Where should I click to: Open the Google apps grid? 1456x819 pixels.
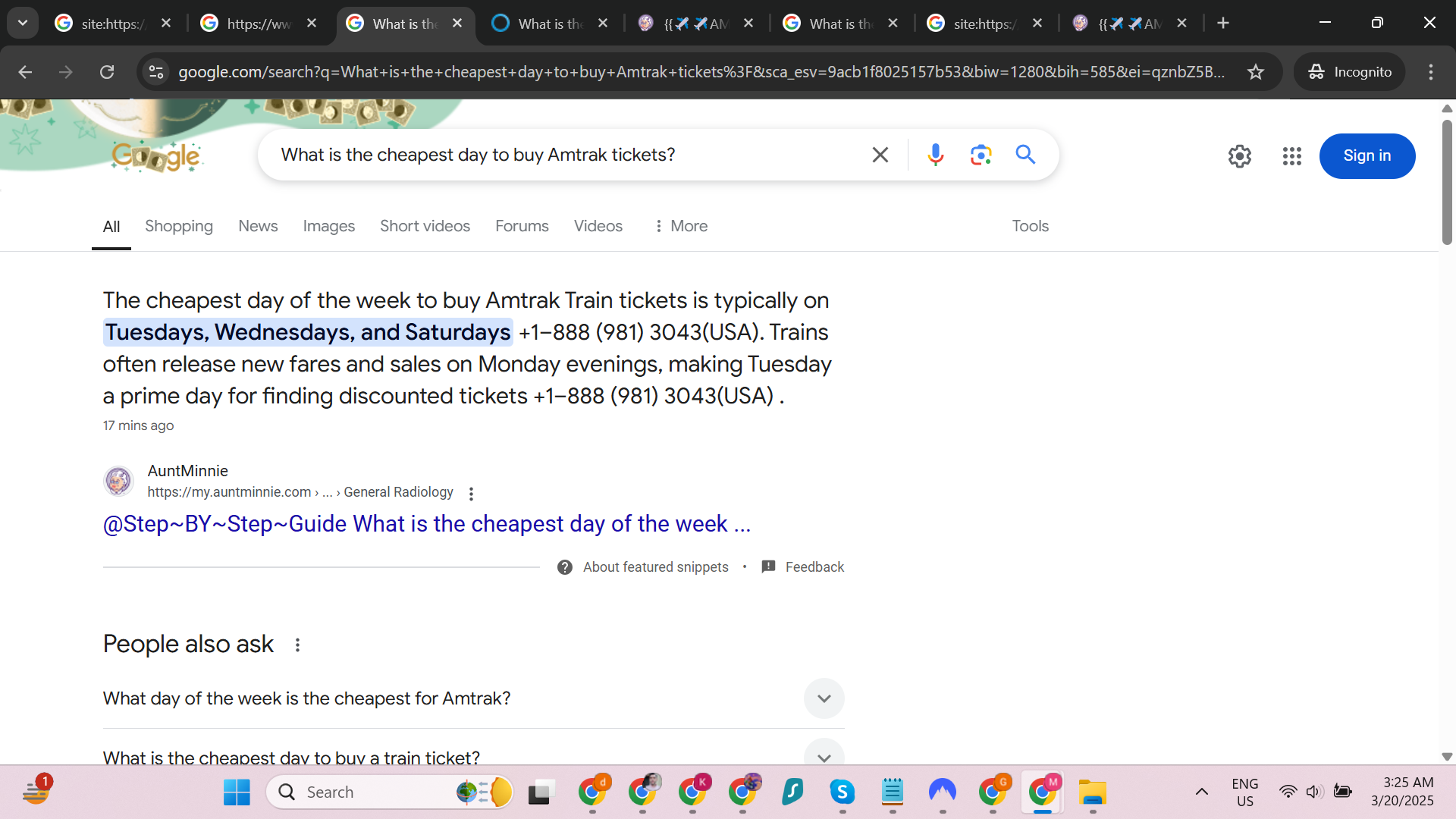(x=1291, y=156)
